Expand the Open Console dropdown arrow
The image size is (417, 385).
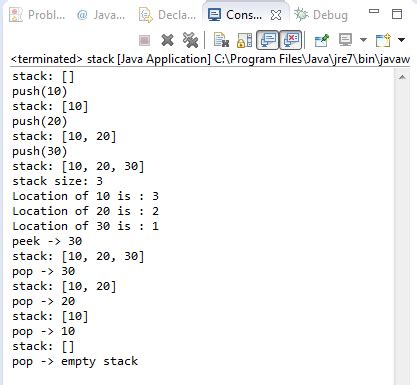[402, 40]
